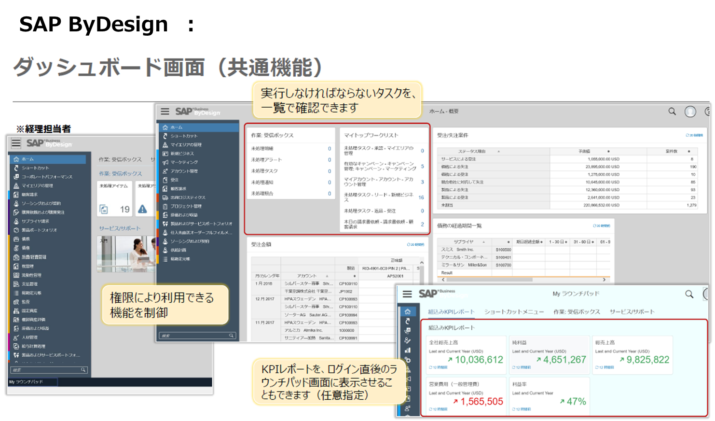Image resolution: width=715 pixels, height=421 pixels.
Task: Click warning triangle icon on alert tile
Action: point(143,209)
